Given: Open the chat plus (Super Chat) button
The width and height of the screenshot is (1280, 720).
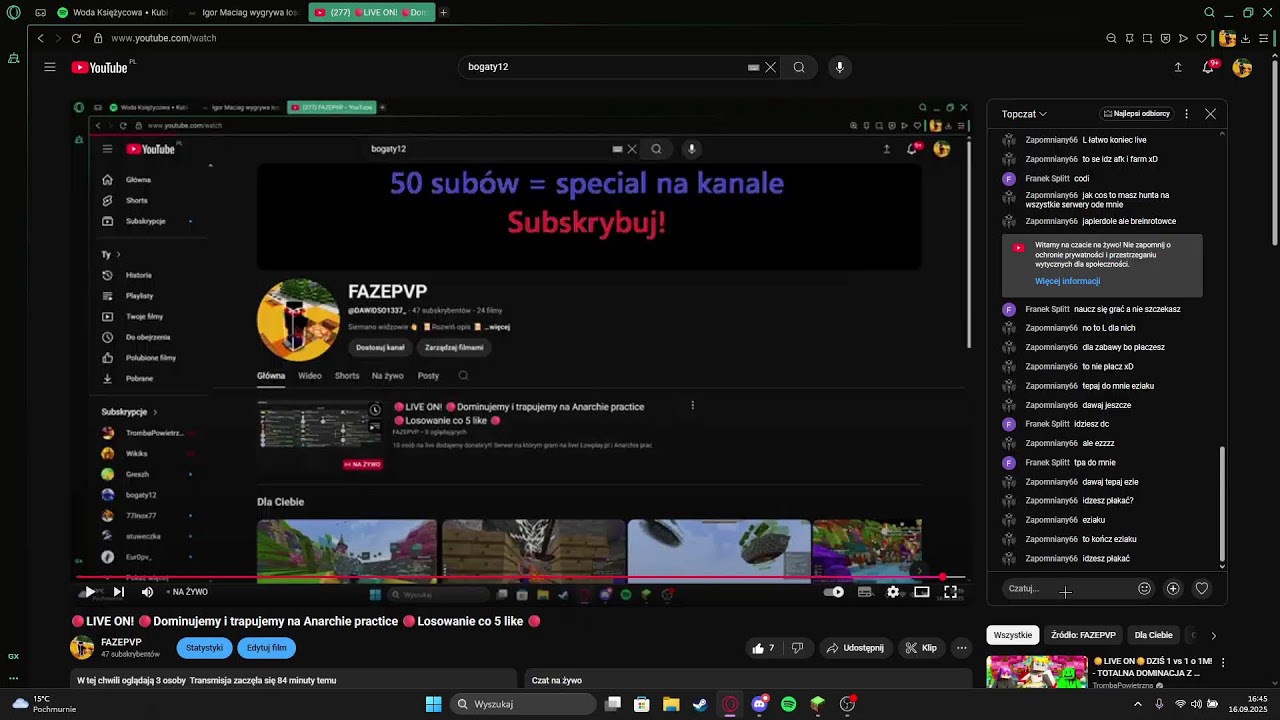Looking at the screenshot, I should click(x=1173, y=589).
